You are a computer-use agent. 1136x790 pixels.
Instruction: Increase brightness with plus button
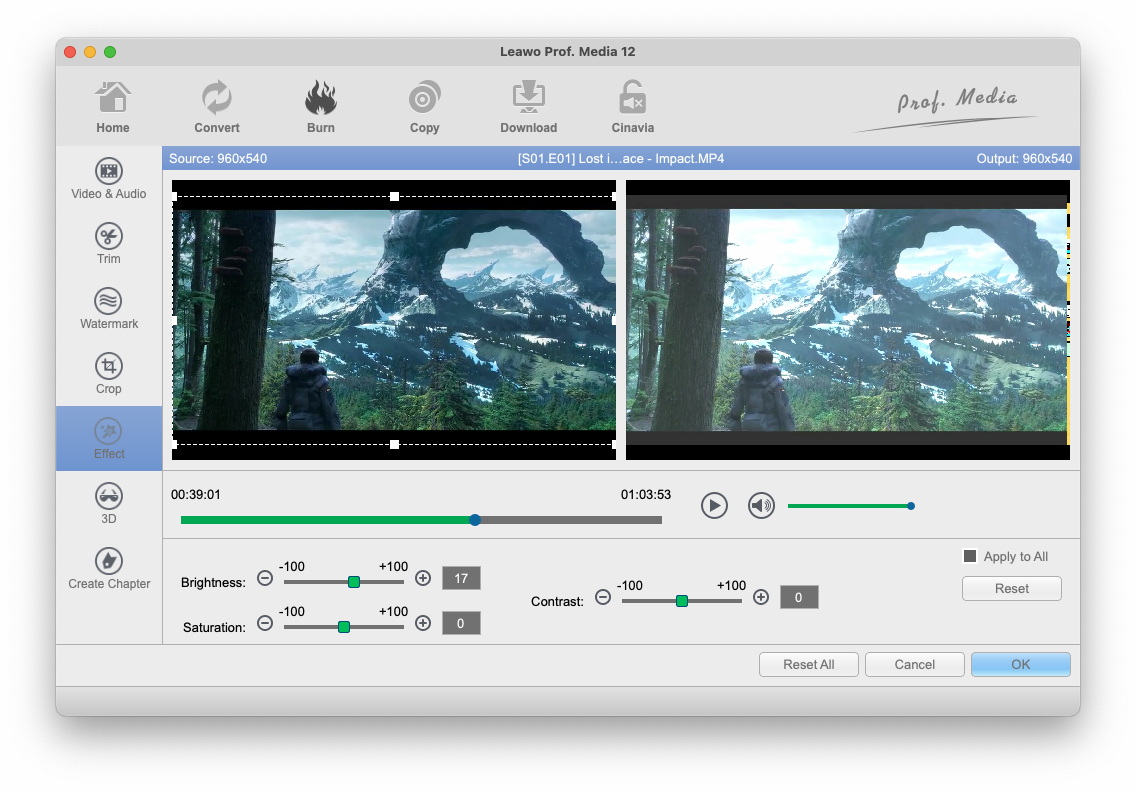(x=423, y=578)
